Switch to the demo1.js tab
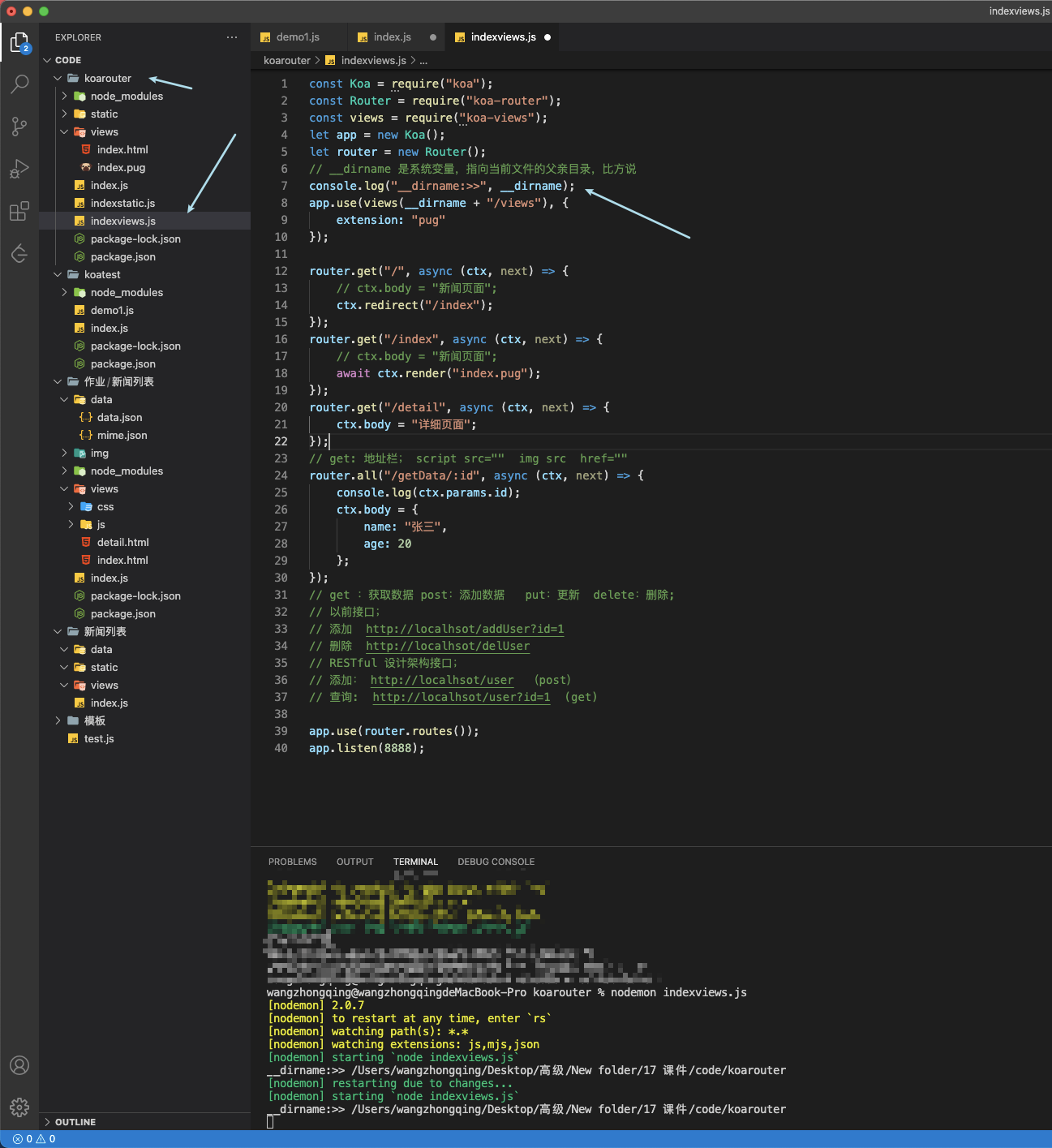The image size is (1052, 1148). [298, 37]
